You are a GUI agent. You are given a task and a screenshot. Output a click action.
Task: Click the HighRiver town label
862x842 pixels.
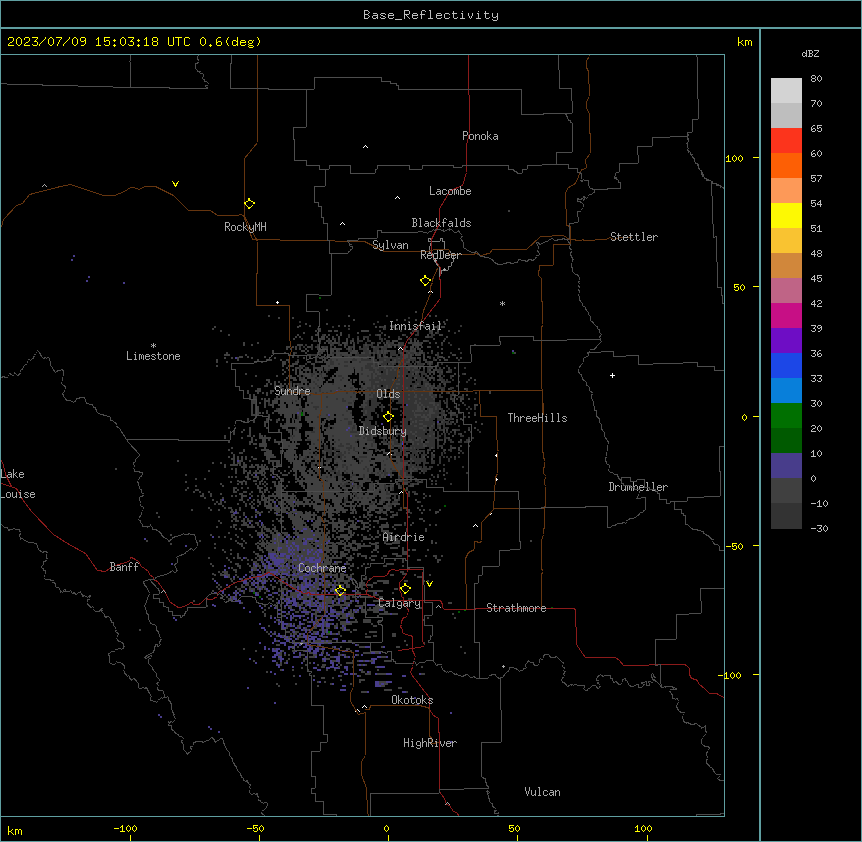[430, 743]
